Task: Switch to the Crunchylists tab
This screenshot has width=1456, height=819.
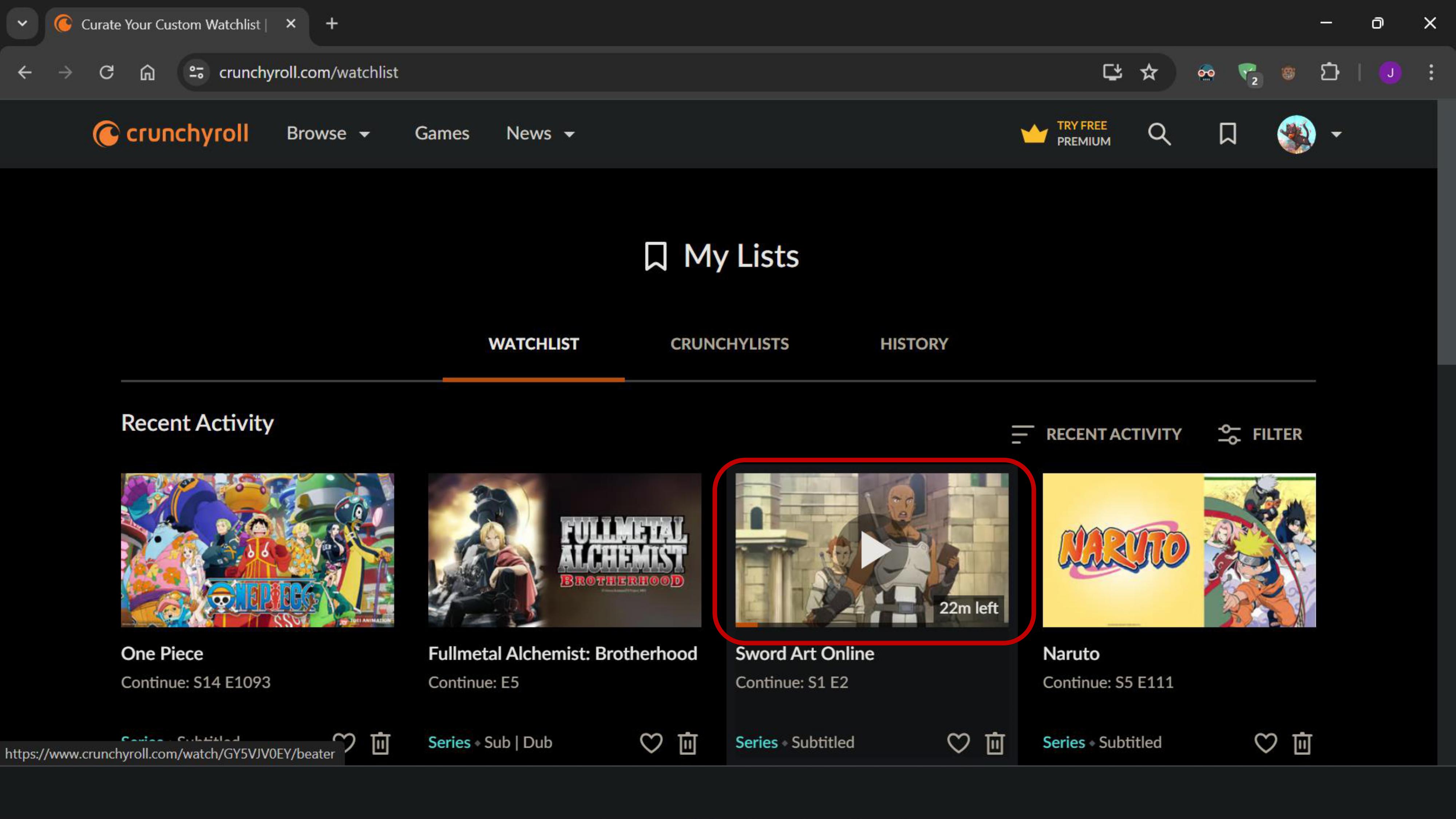Action: tap(729, 344)
